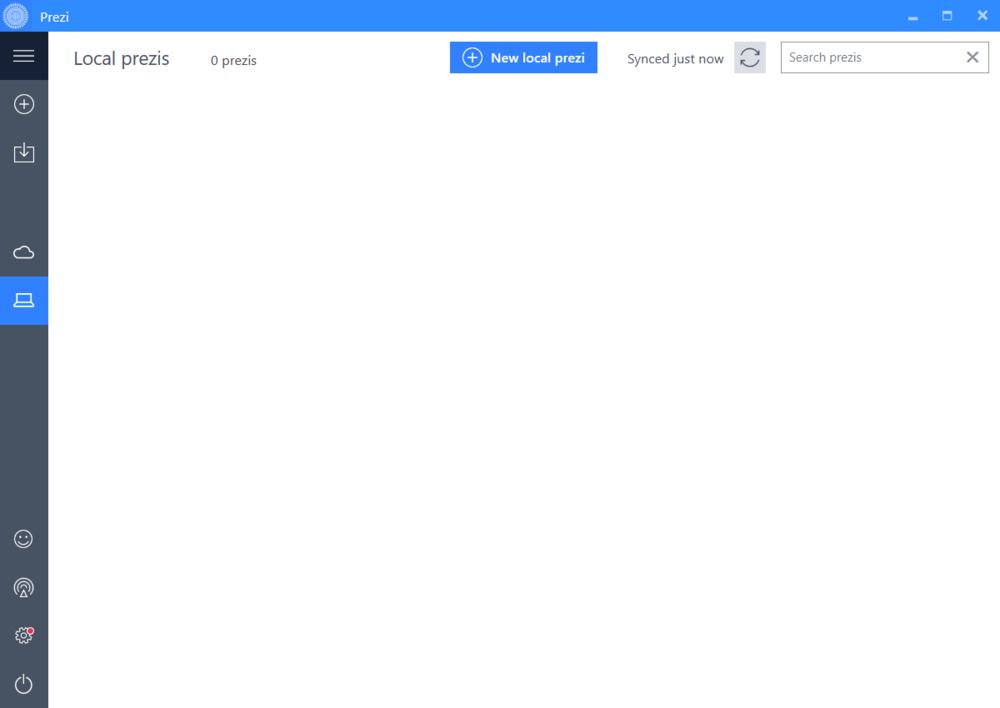This screenshot has width=1000, height=708.
Task: Click the "0 prezis" count text
Action: click(x=233, y=61)
